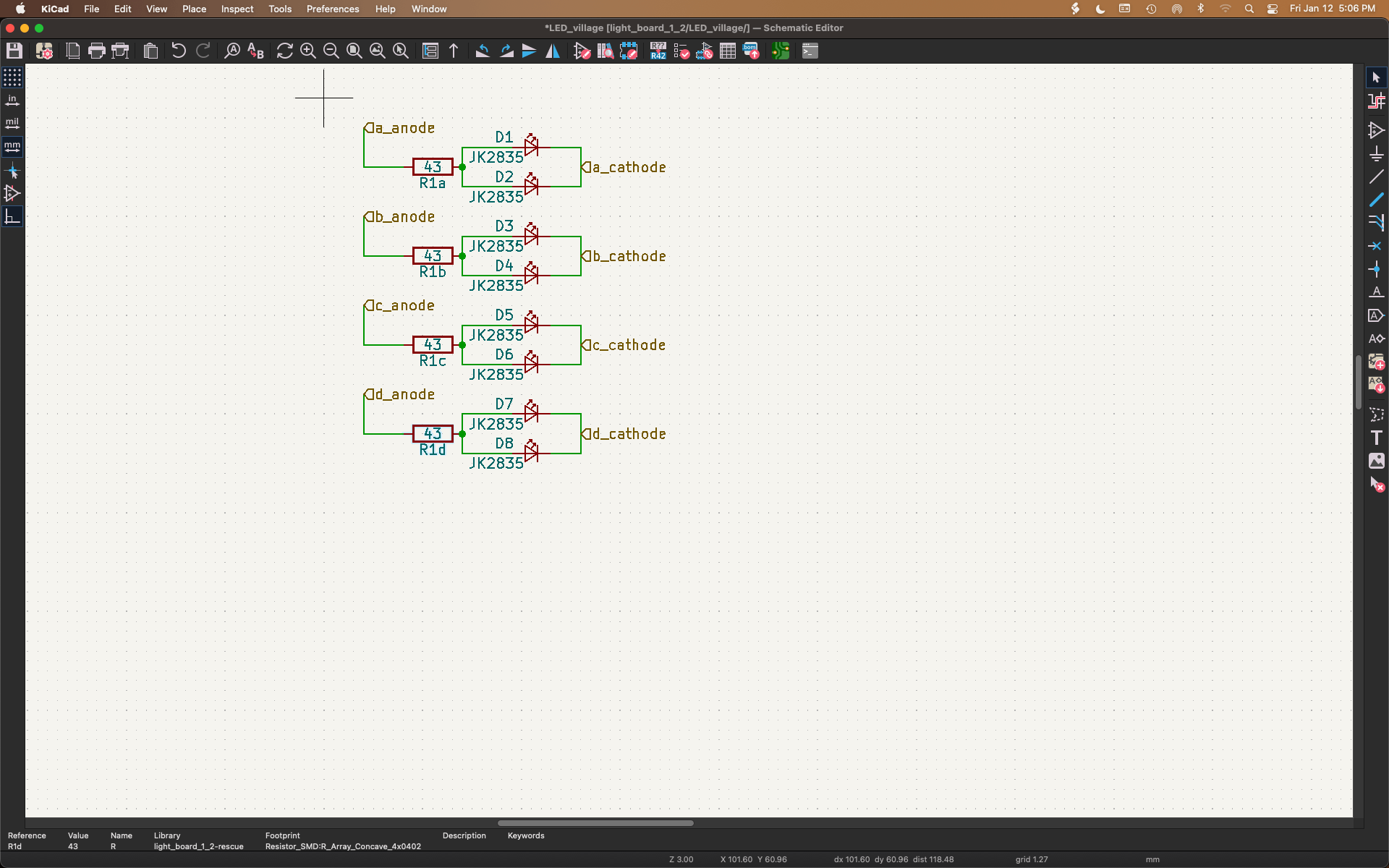Image resolution: width=1389 pixels, height=868 pixels.
Task: Open the Inspect menu
Action: 237,9
